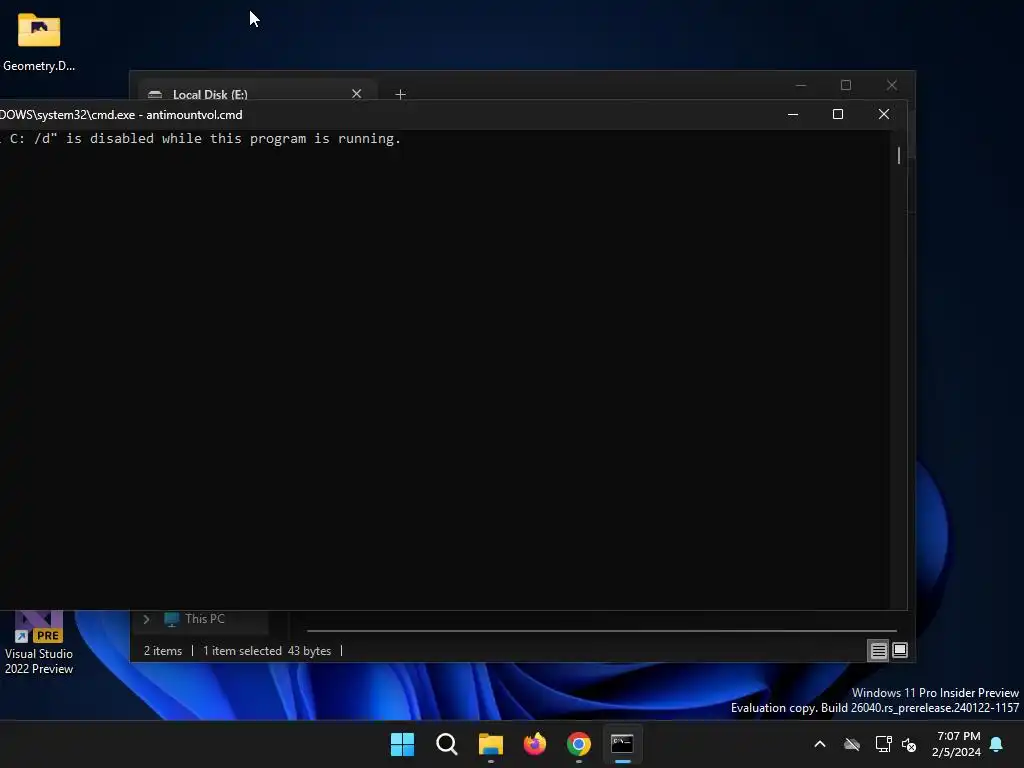Add a new tab in File Explorer

(x=400, y=94)
